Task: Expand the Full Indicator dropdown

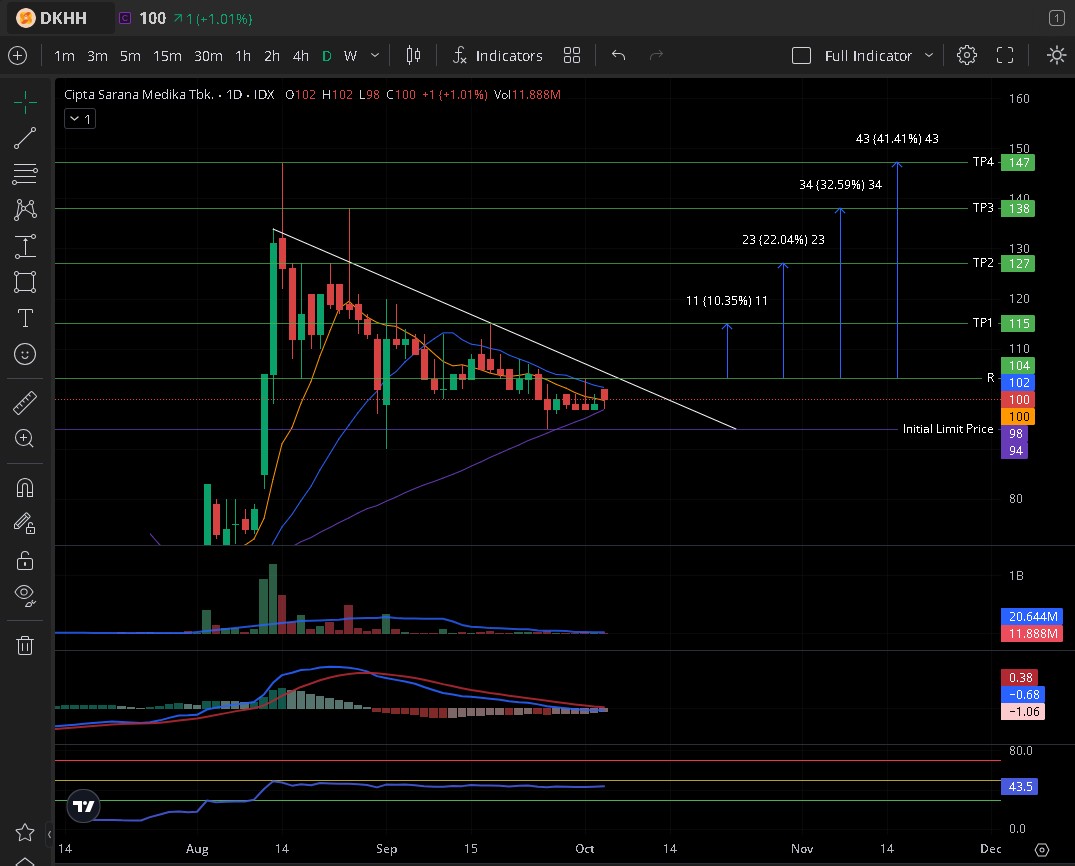Action: pyautogui.click(x=929, y=56)
